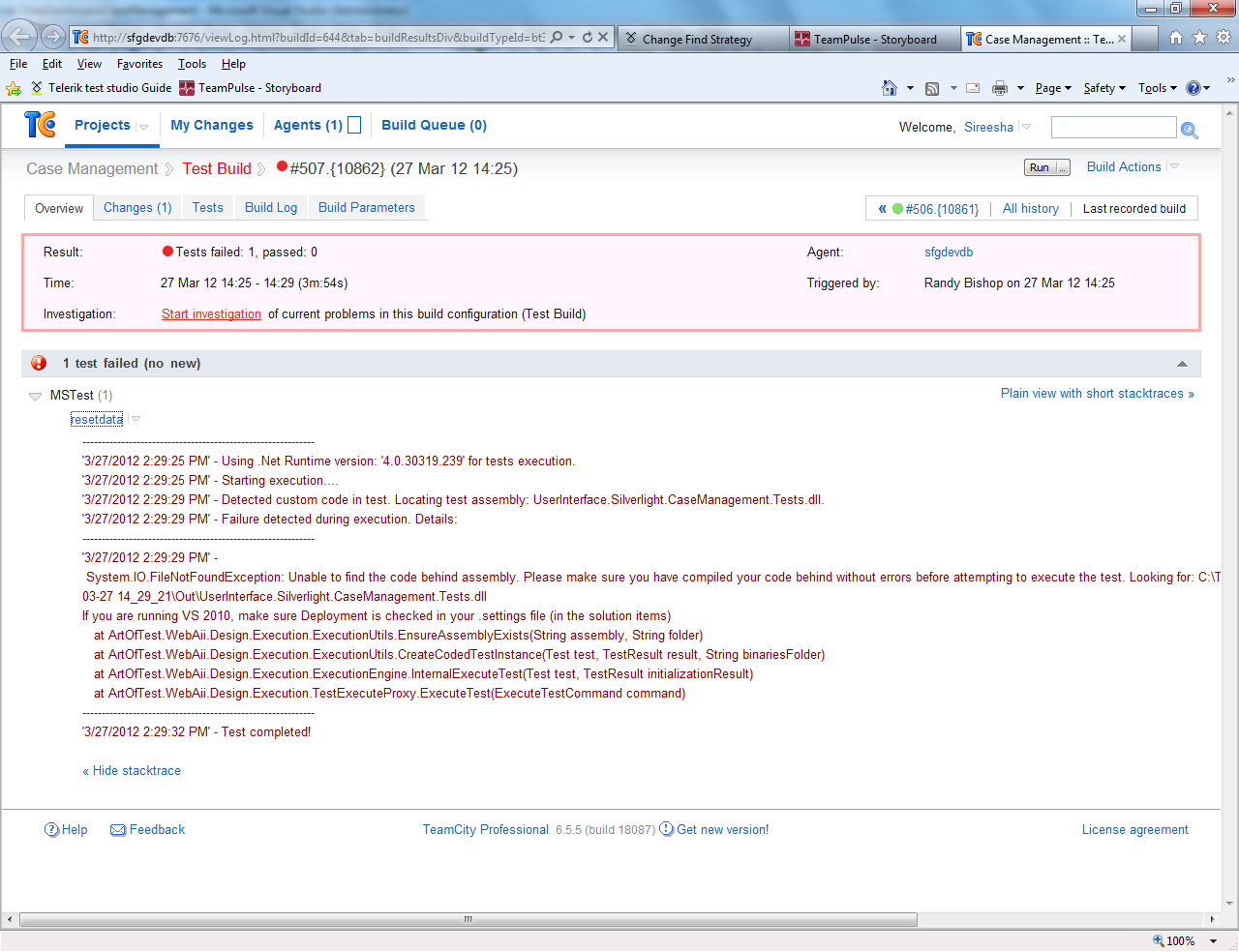This screenshot has height=952, width=1239.
Task: Open the Projects dropdown arrow
Action: (x=143, y=127)
